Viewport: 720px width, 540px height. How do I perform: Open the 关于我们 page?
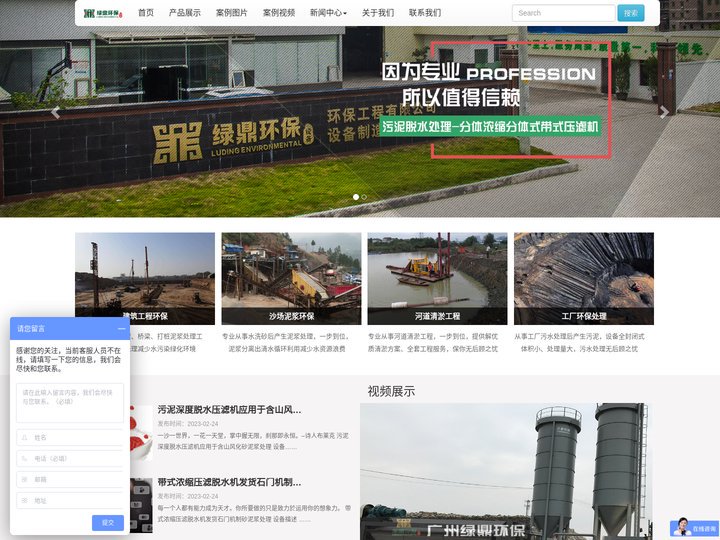point(378,13)
